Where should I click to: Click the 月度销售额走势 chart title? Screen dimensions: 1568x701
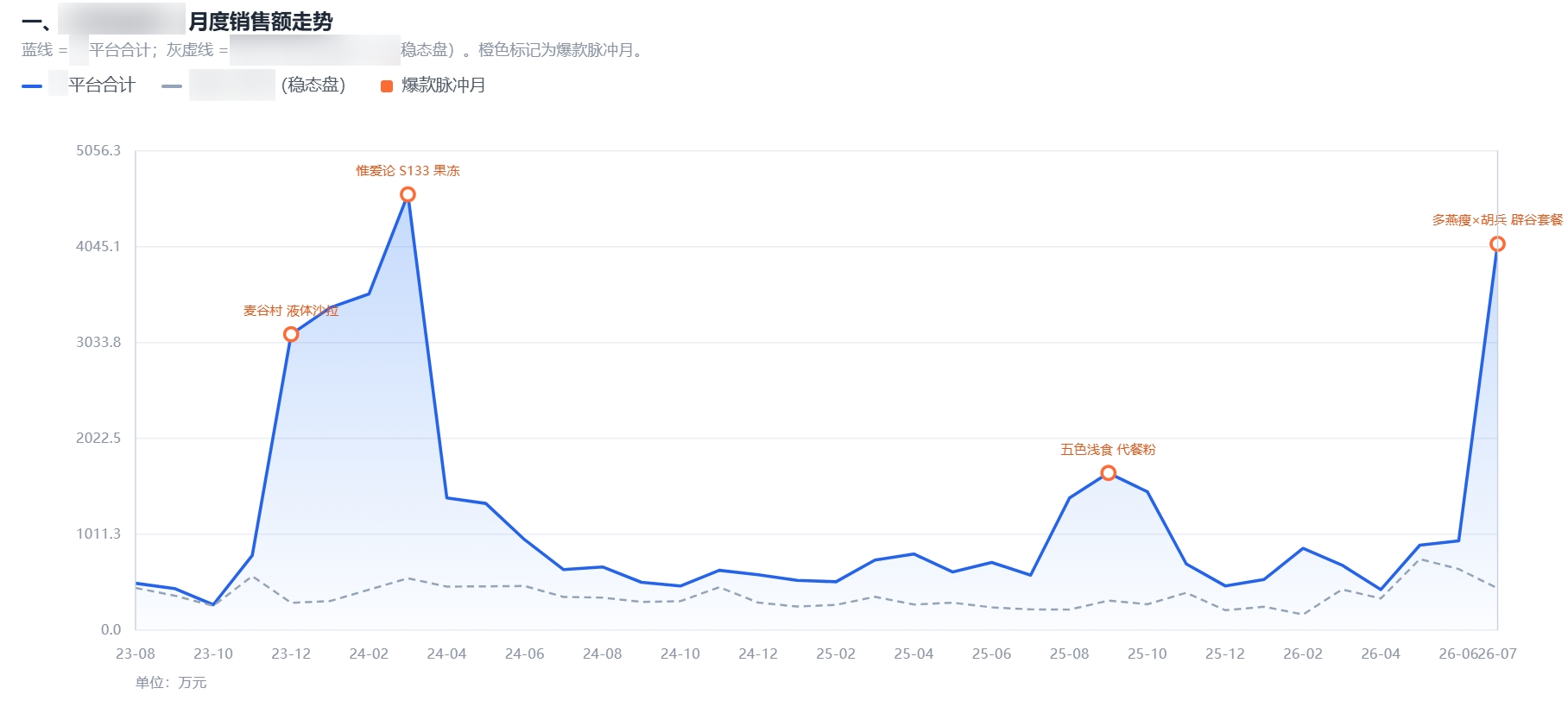coord(261,22)
